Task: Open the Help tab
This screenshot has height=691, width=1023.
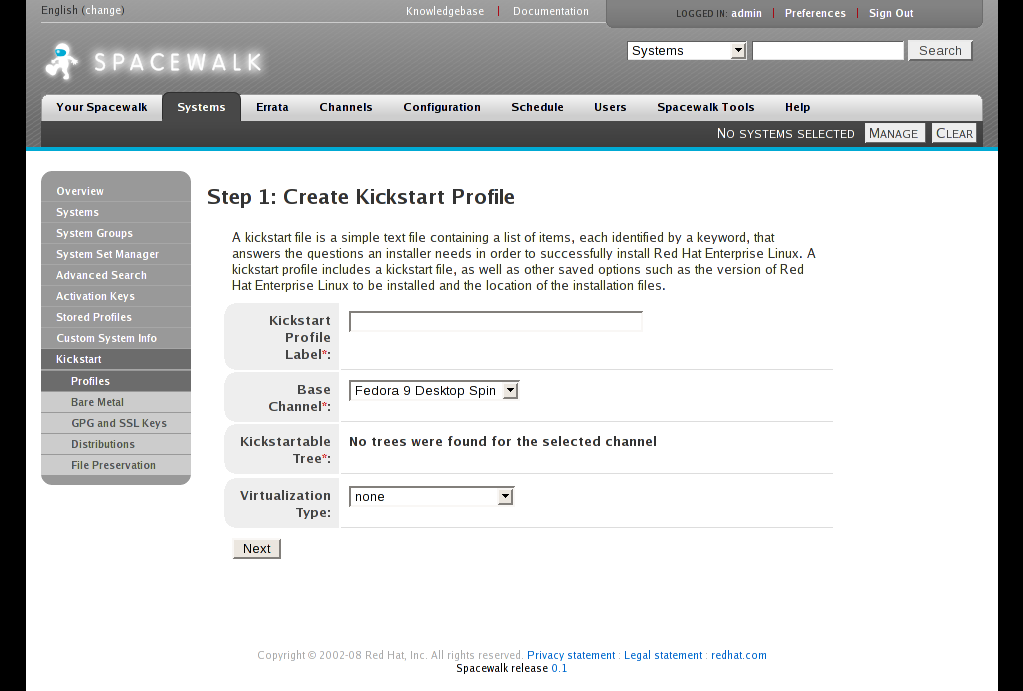Action: coord(797,107)
